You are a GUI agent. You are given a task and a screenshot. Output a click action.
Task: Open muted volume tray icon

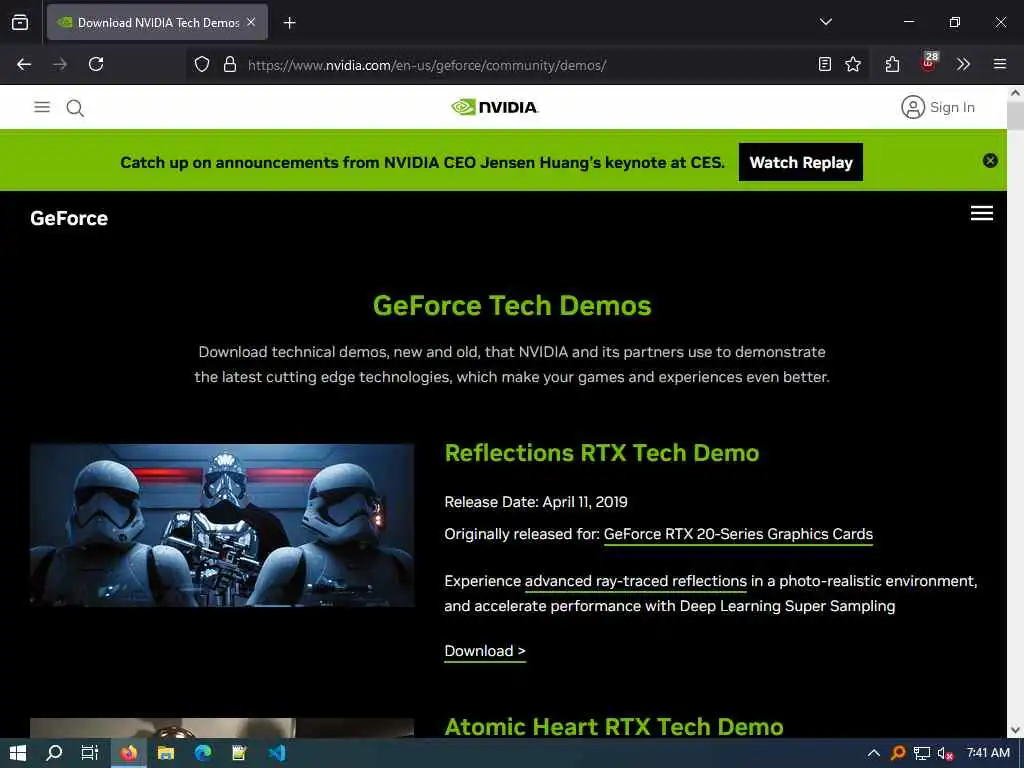[945, 754]
